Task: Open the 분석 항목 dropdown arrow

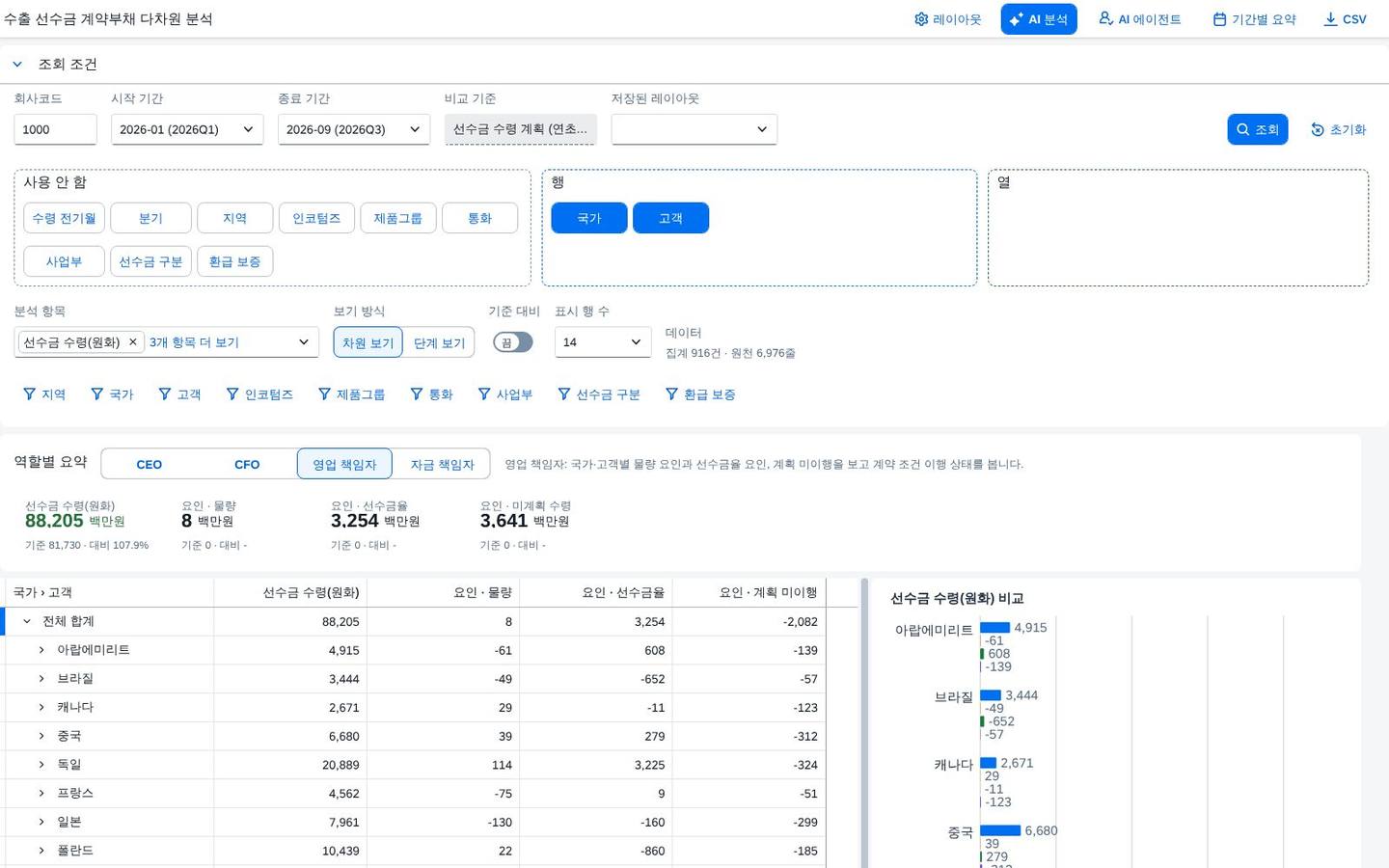Action: (304, 342)
